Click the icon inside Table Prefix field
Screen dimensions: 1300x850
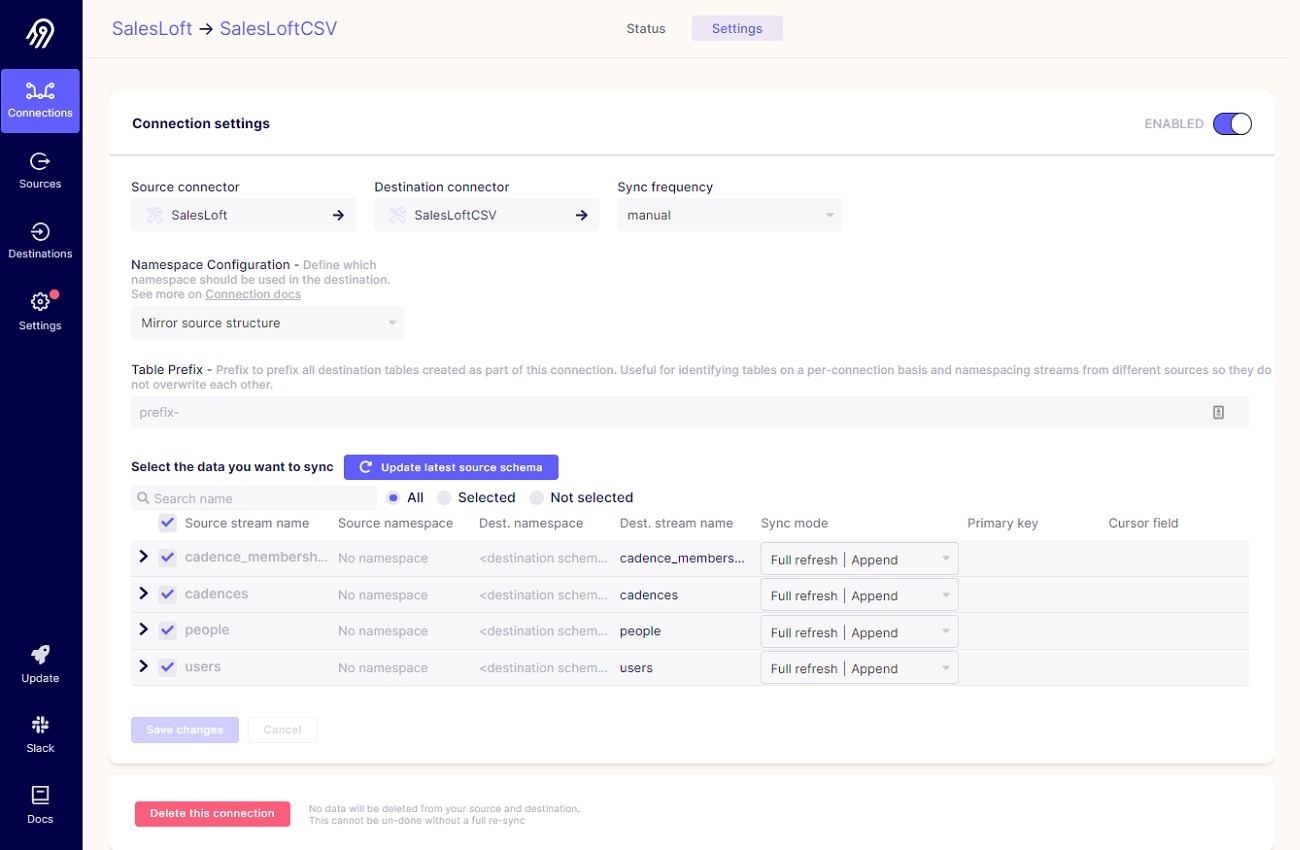click(1218, 412)
